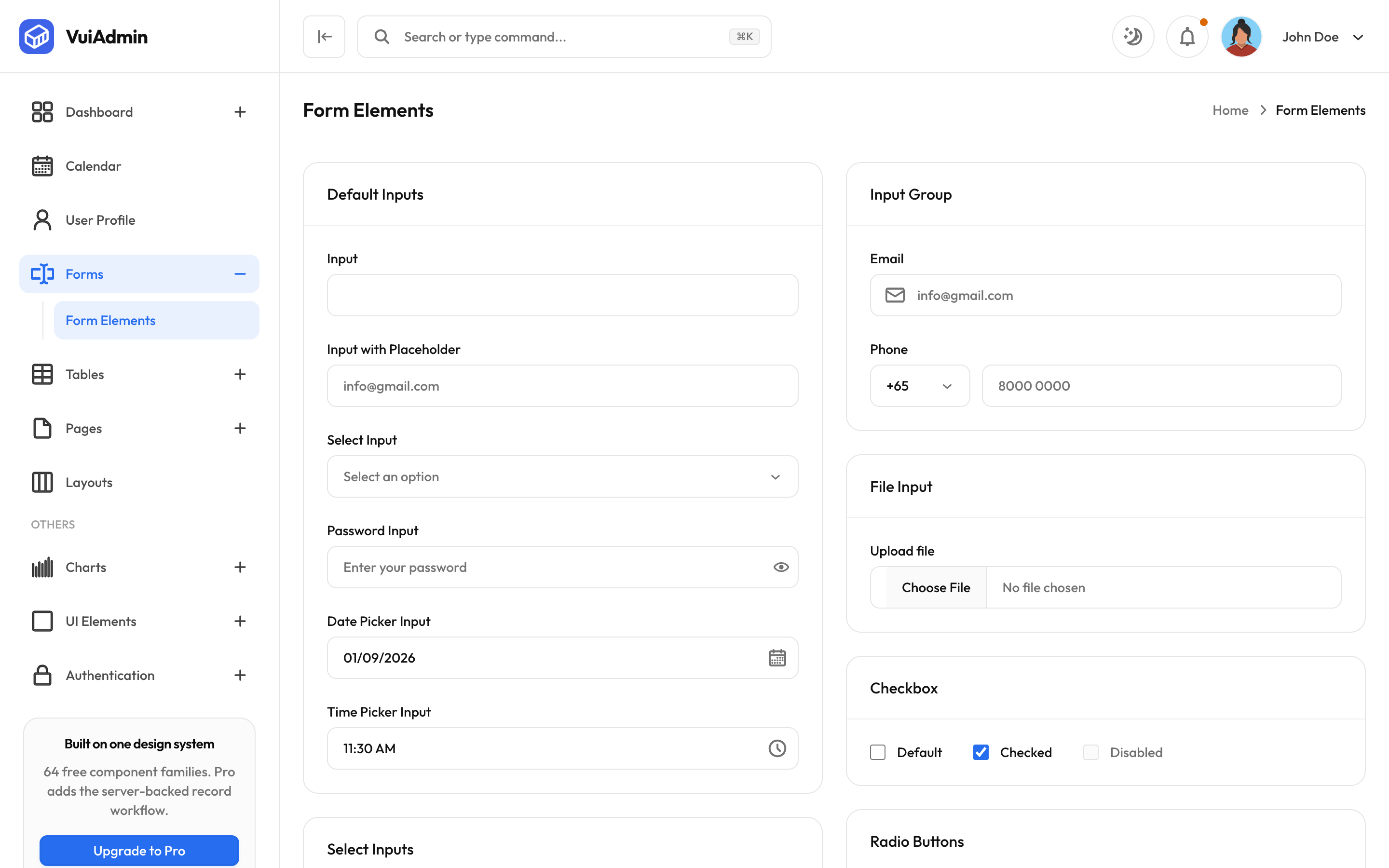Open date picker via calendar icon
1389x868 pixels.
pyautogui.click(x=777, y=658)
